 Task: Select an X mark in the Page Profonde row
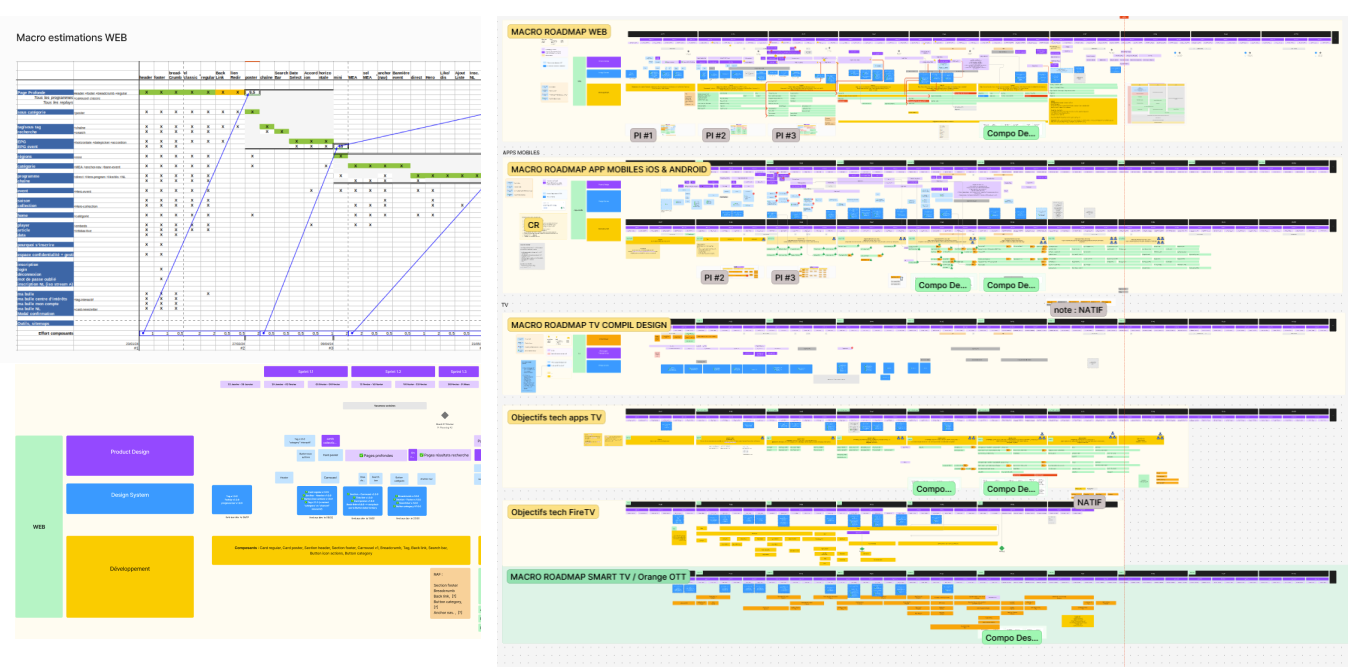point(148,91)
